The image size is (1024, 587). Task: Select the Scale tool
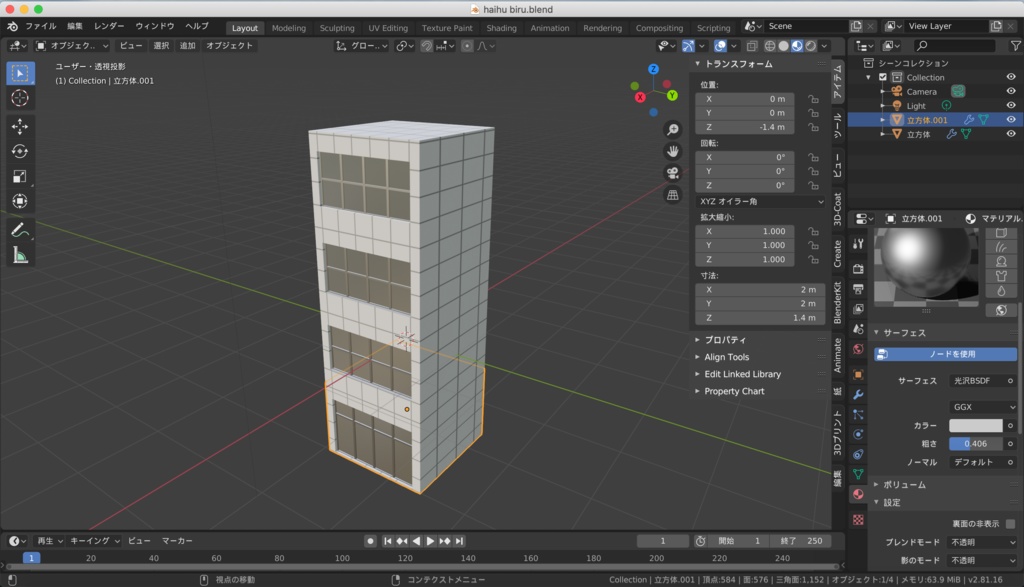(x=20, y=176)
